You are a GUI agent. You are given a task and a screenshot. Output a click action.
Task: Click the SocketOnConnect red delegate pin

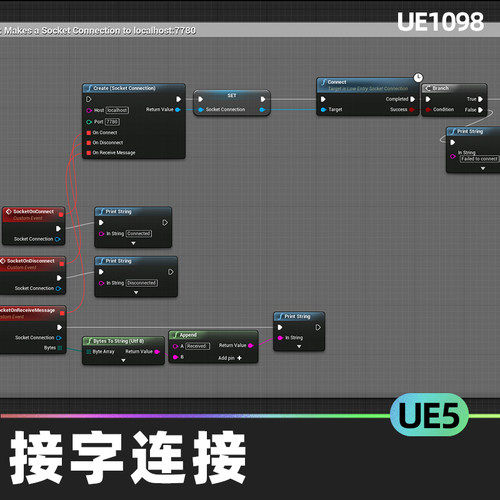click(61, 215)
